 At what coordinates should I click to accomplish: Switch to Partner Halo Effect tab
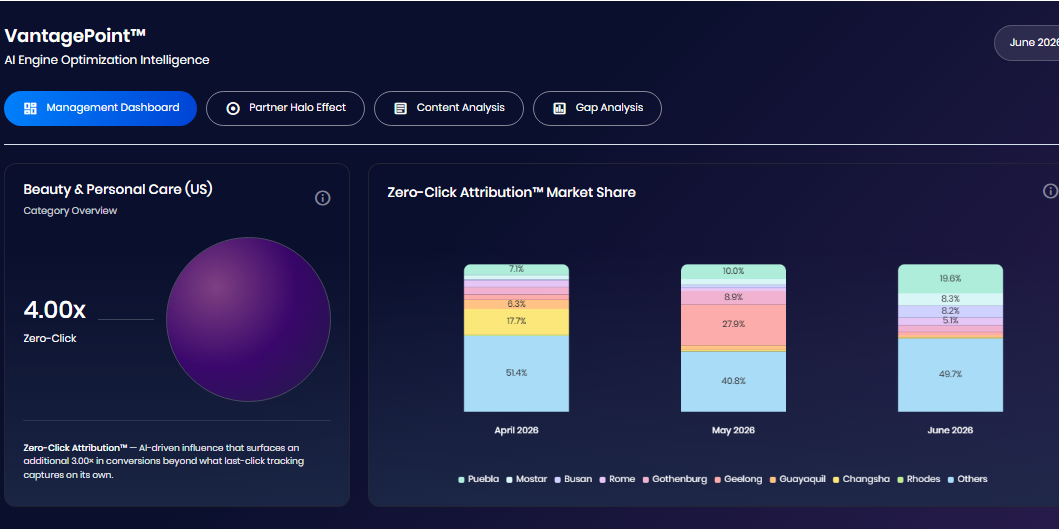pos(285,108)
